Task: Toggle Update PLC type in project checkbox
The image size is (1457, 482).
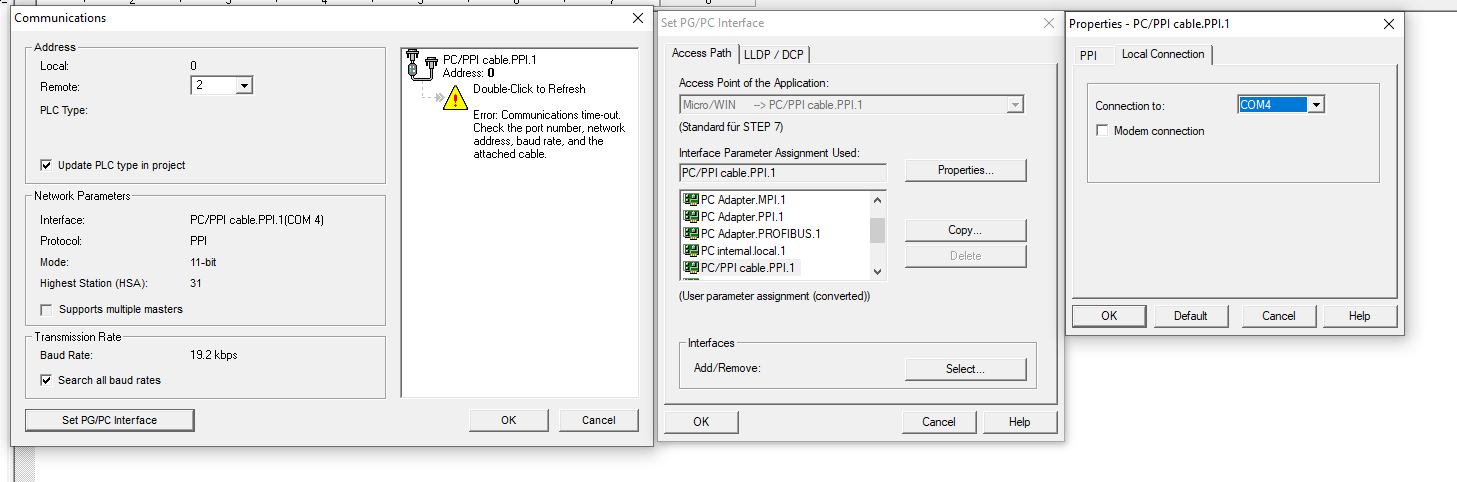Action: coord(46,165)
